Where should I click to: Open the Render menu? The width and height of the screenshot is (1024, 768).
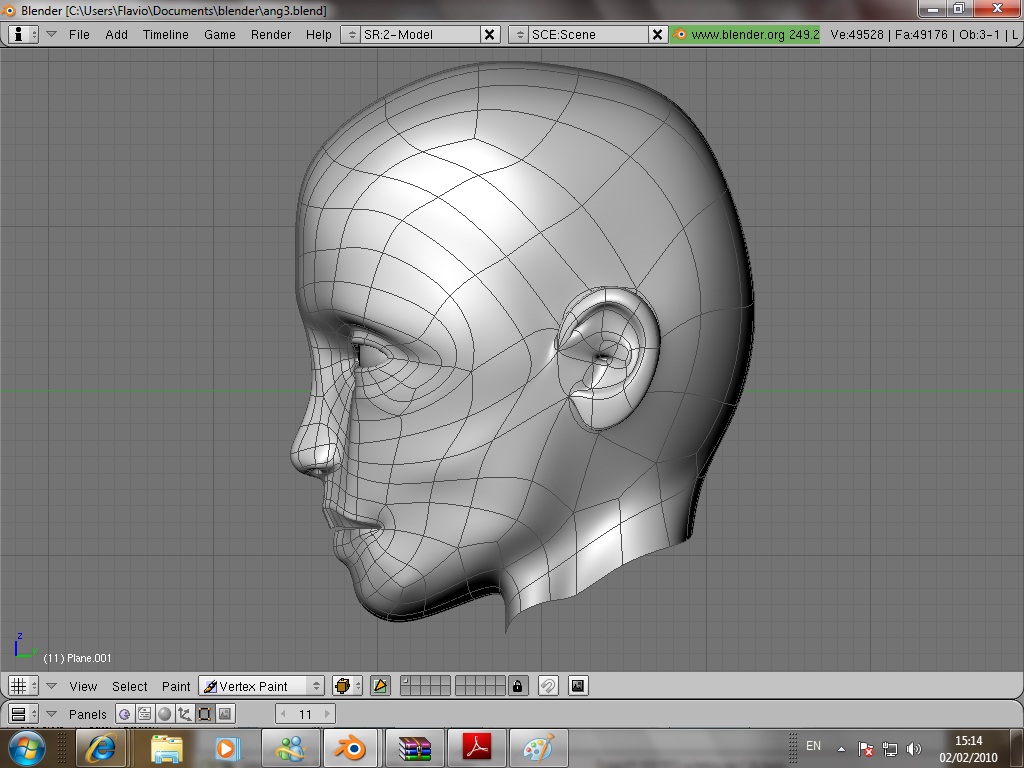click(270, 34)
